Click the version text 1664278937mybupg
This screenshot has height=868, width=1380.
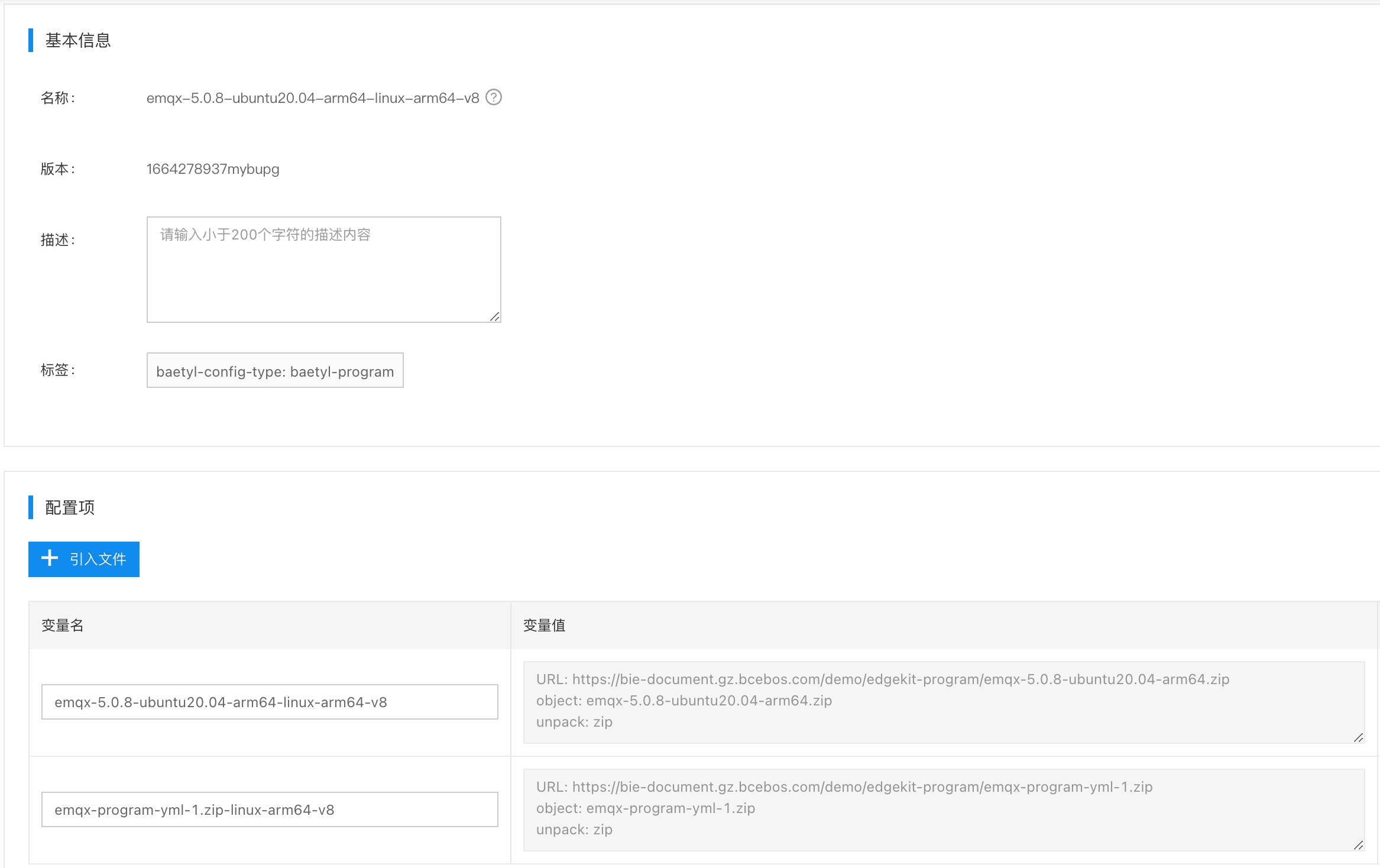213,169
